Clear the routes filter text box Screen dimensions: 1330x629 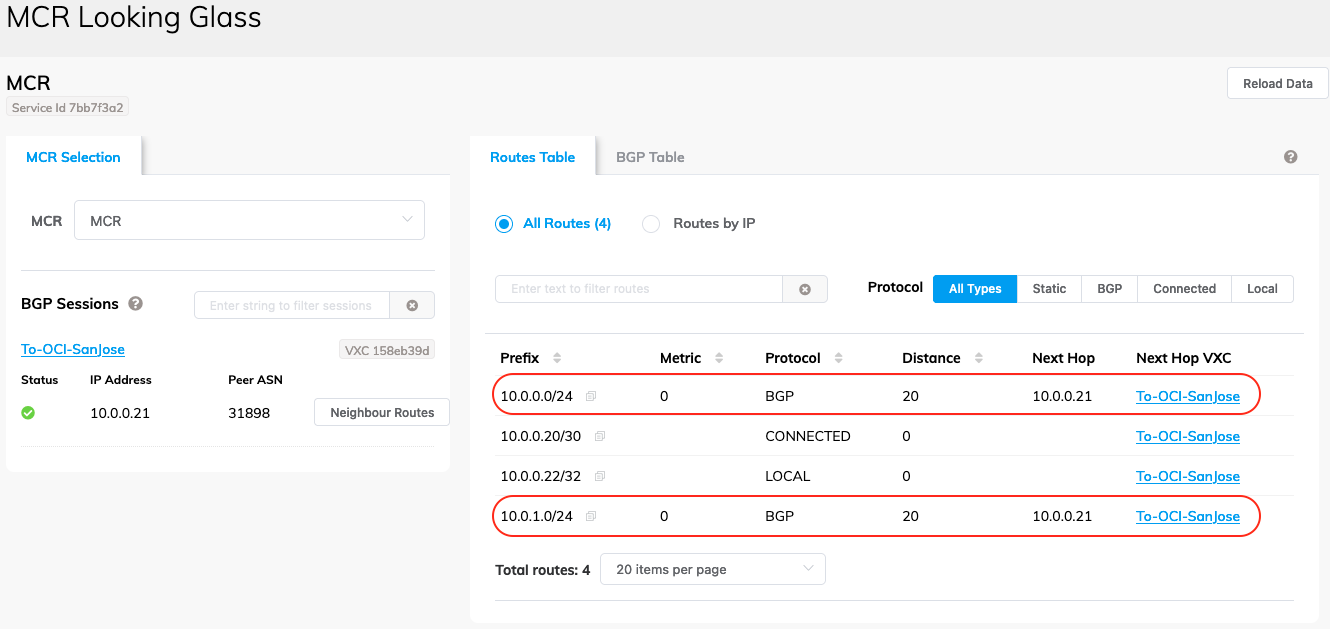[805, 289]
